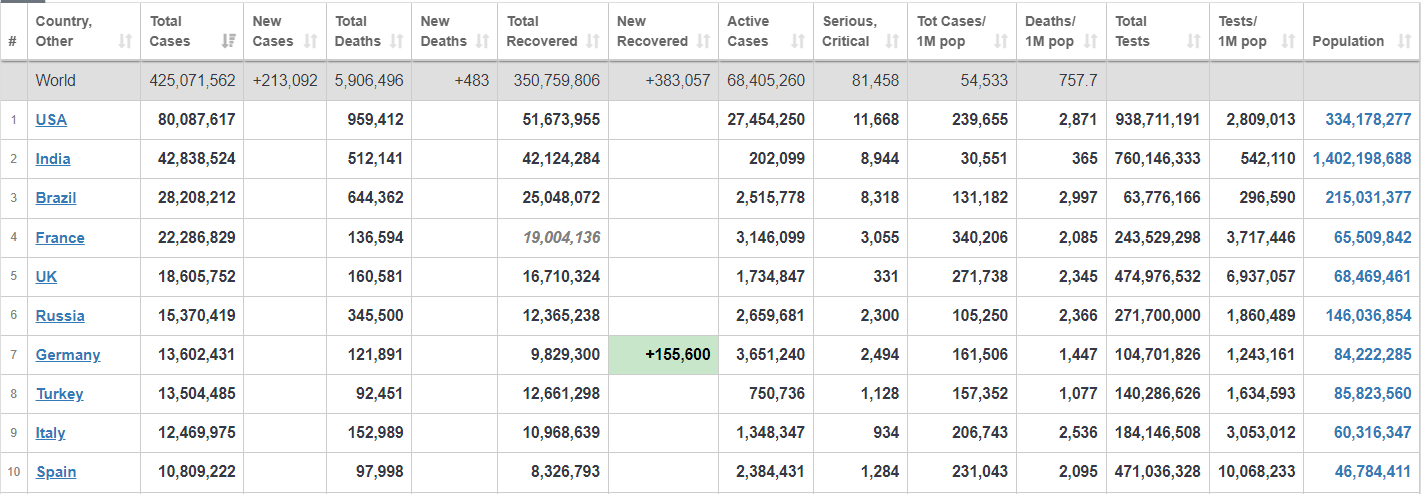Select France cases per million 340,206
This screenshot has width=1421, height=494.
click(x=980, y=238)
